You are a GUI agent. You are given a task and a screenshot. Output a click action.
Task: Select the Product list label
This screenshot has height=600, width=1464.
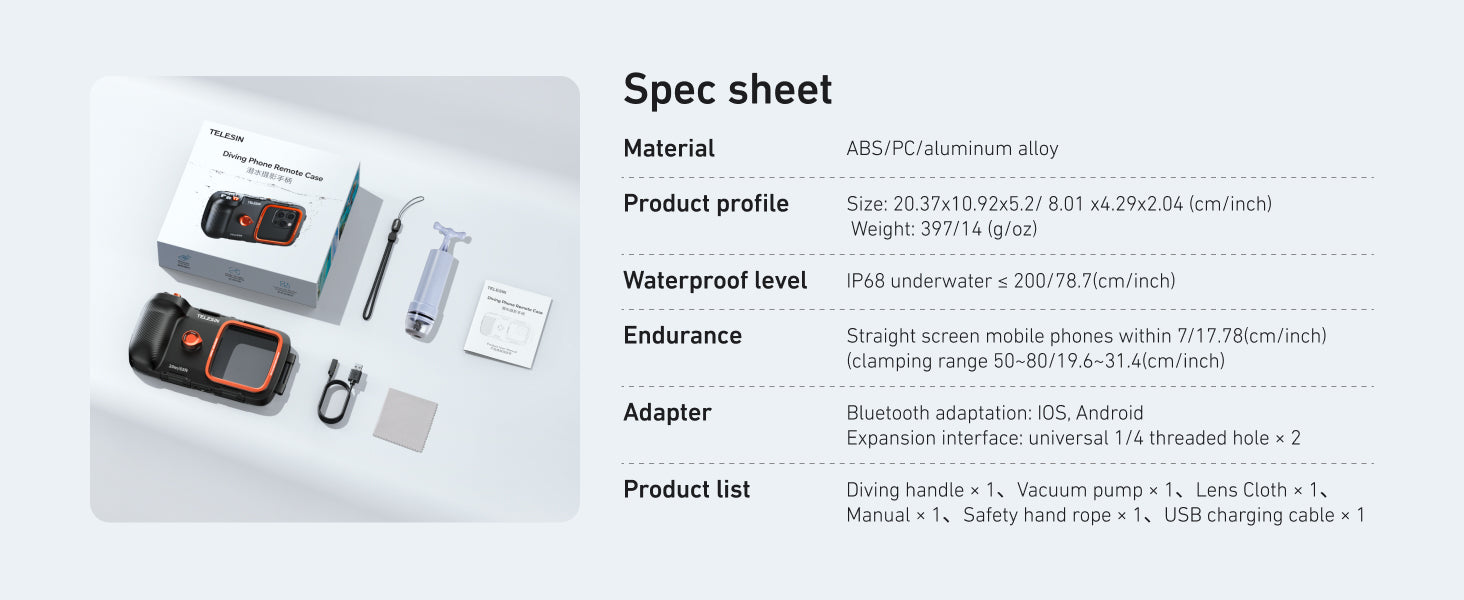686,490
